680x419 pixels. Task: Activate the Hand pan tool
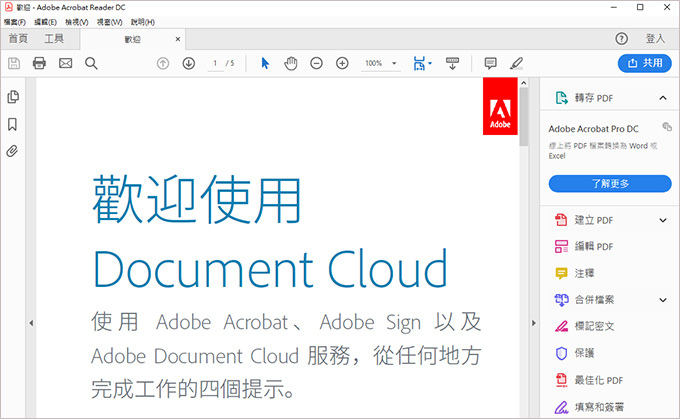(x=291, y=63)
